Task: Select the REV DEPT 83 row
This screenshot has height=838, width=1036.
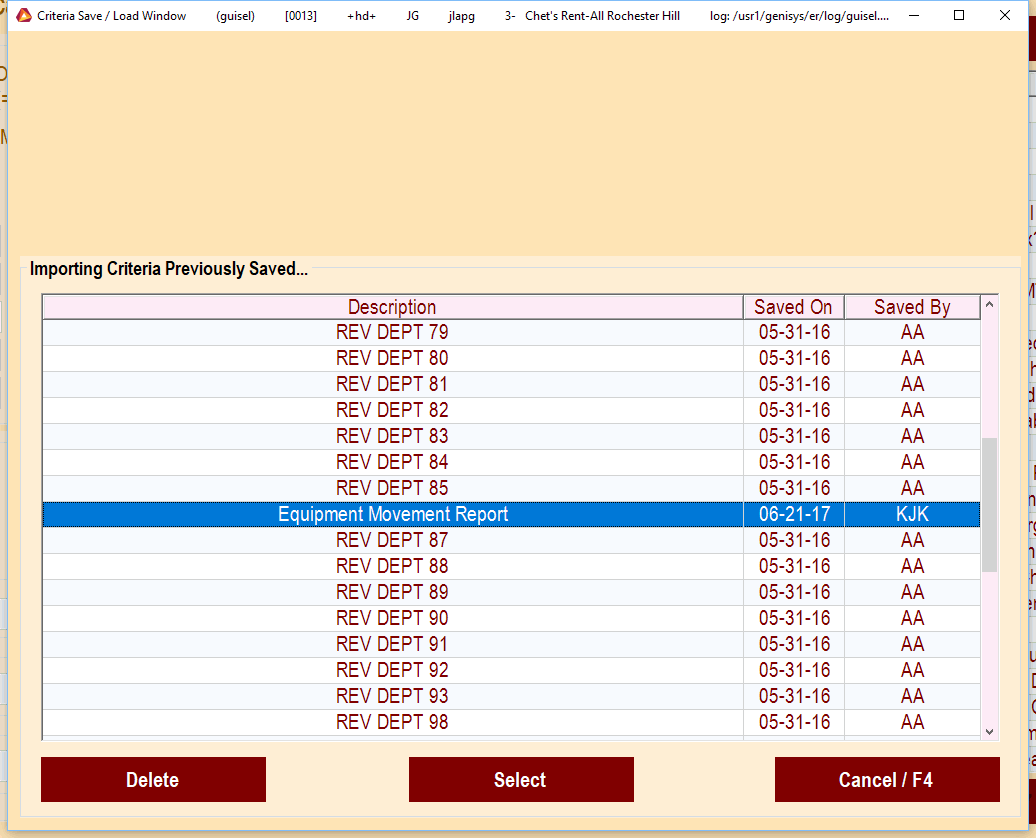Action: click(x=511, y=436)
